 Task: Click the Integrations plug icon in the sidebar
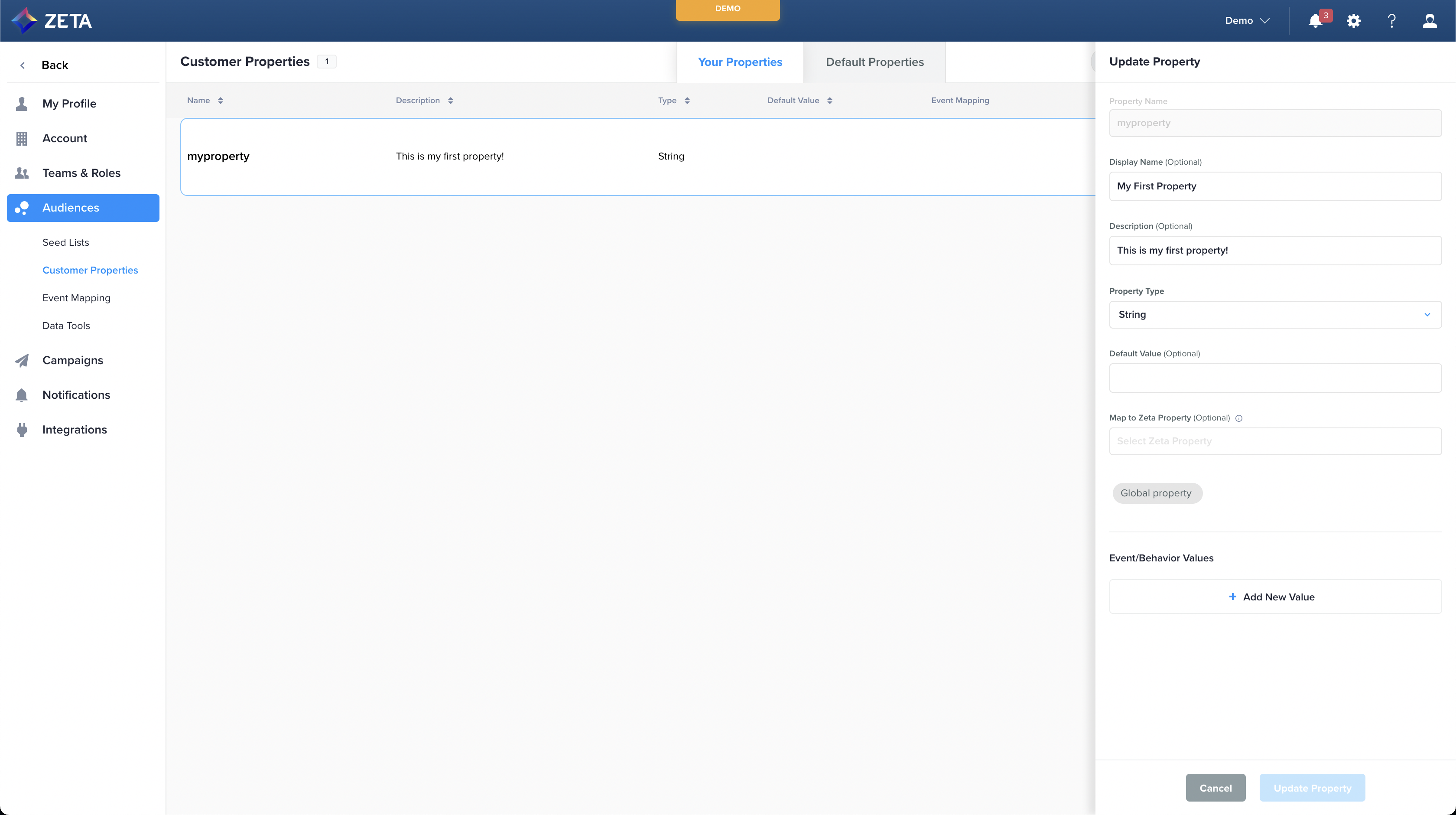(x=22, y=430)
